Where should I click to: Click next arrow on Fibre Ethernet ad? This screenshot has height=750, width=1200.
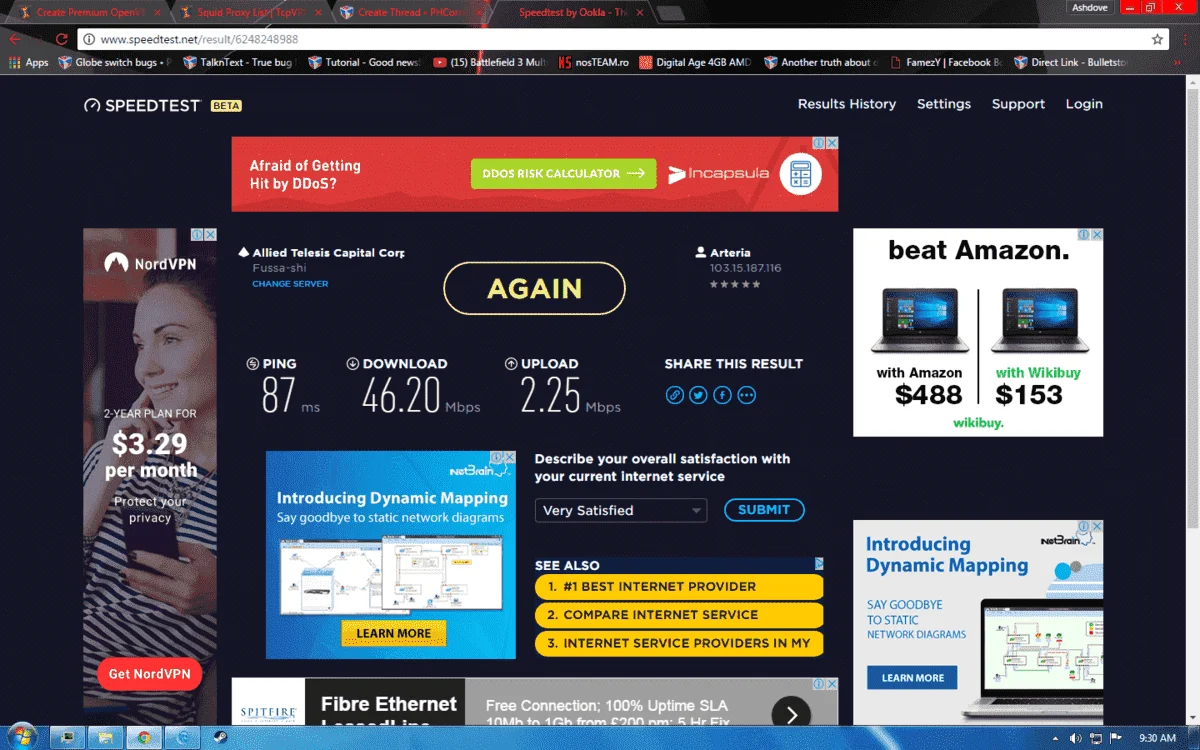point(791,714)
